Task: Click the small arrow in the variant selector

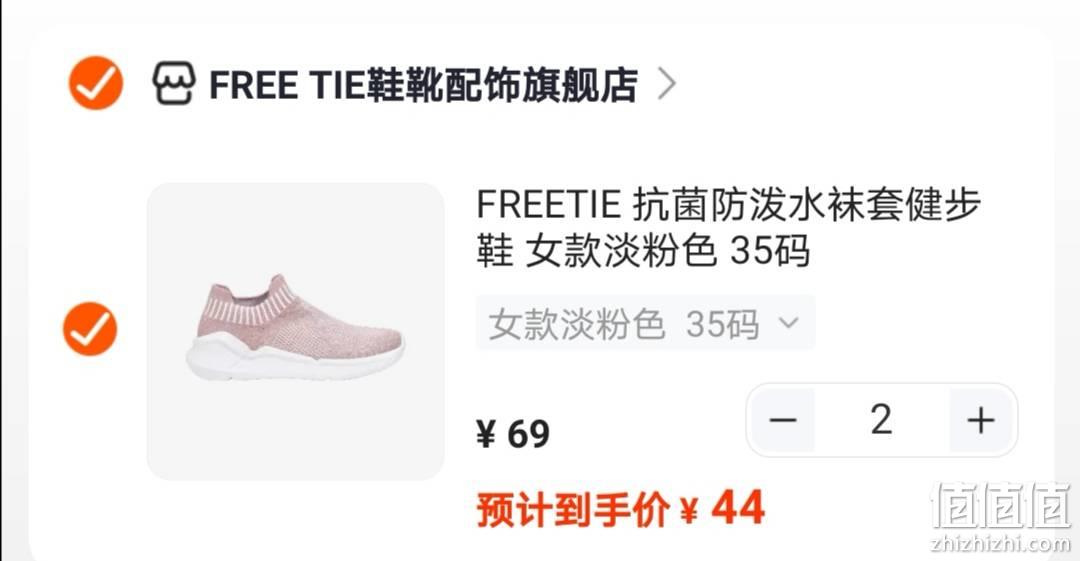Action: [x=788, y=322]
